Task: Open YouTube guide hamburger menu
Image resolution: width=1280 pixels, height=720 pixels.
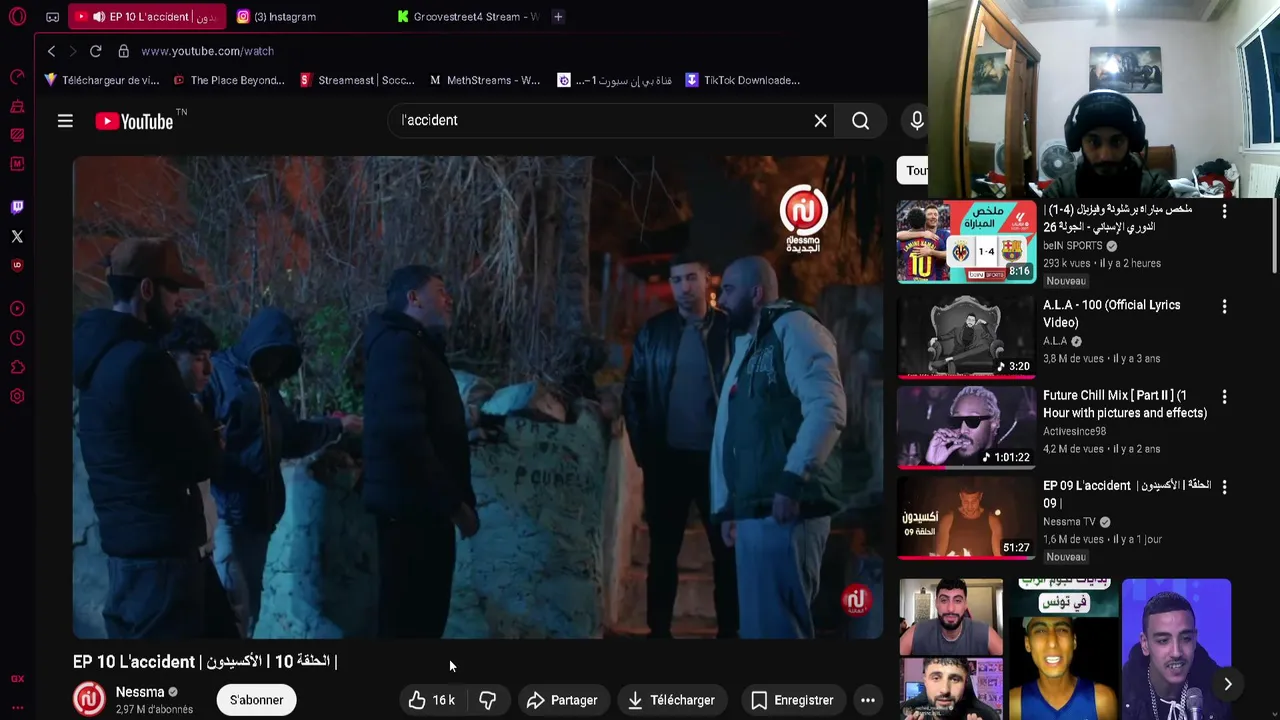Action: coord(65,121)
